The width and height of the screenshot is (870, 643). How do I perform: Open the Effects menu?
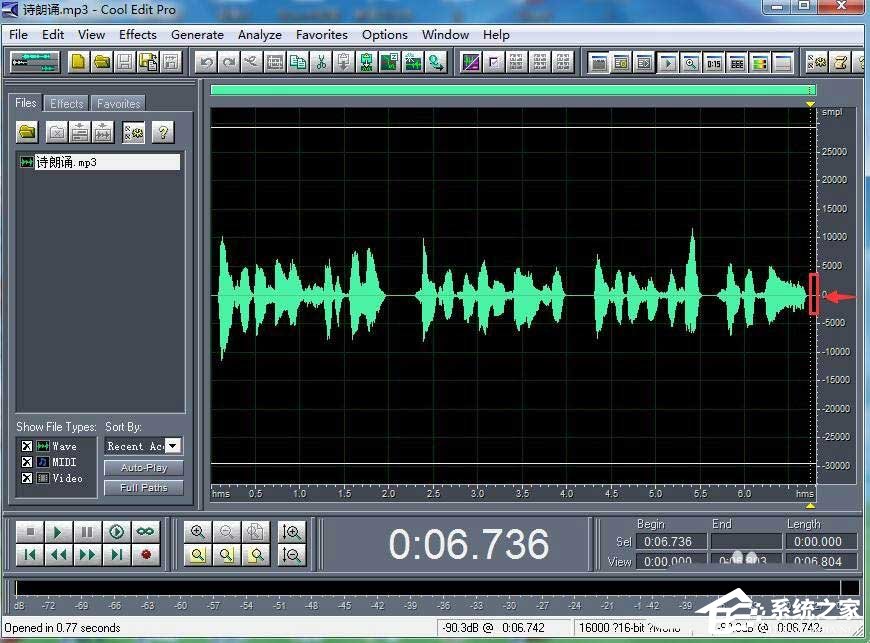[138, 34]
